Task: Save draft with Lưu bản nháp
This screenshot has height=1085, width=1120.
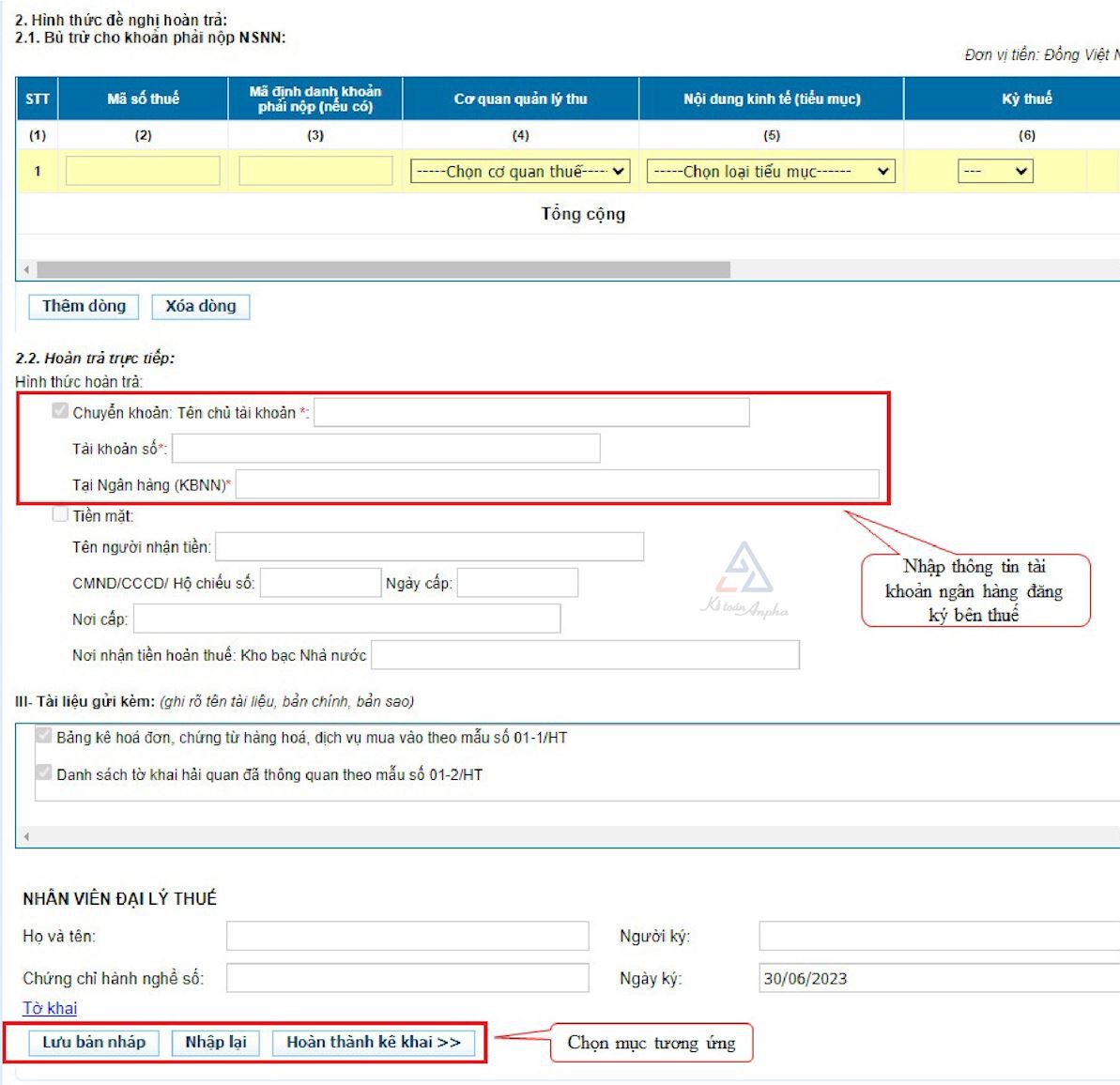Action: coord(94,1043)
